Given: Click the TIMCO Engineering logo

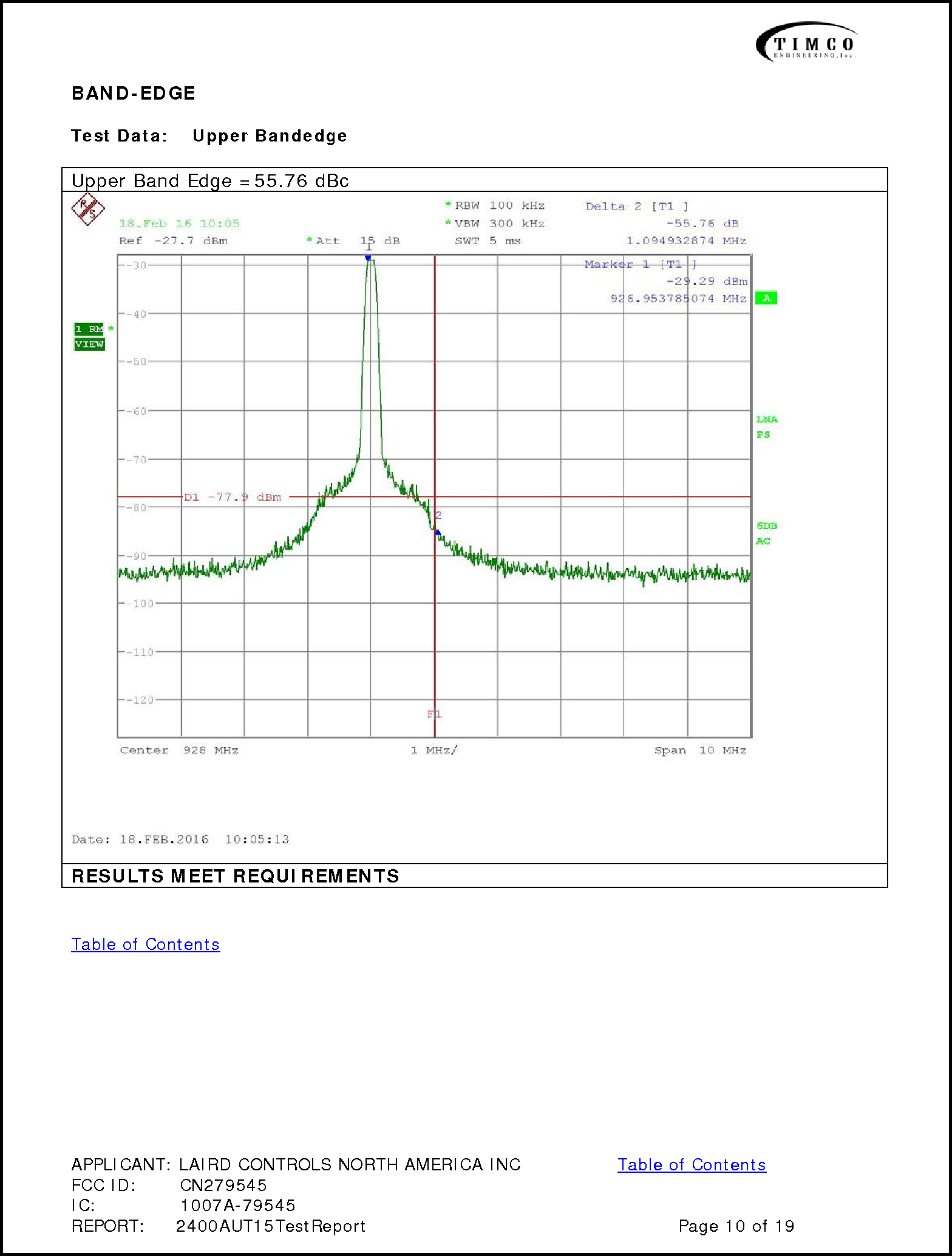Looking at the screenshot, I should pyautogui.click(x=807, y=42).
